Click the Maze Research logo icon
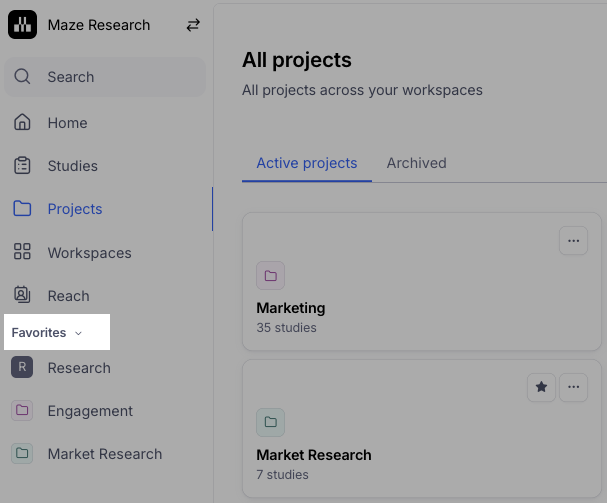The width and height of the screenshot is (607, 503). tap(22, 25)
